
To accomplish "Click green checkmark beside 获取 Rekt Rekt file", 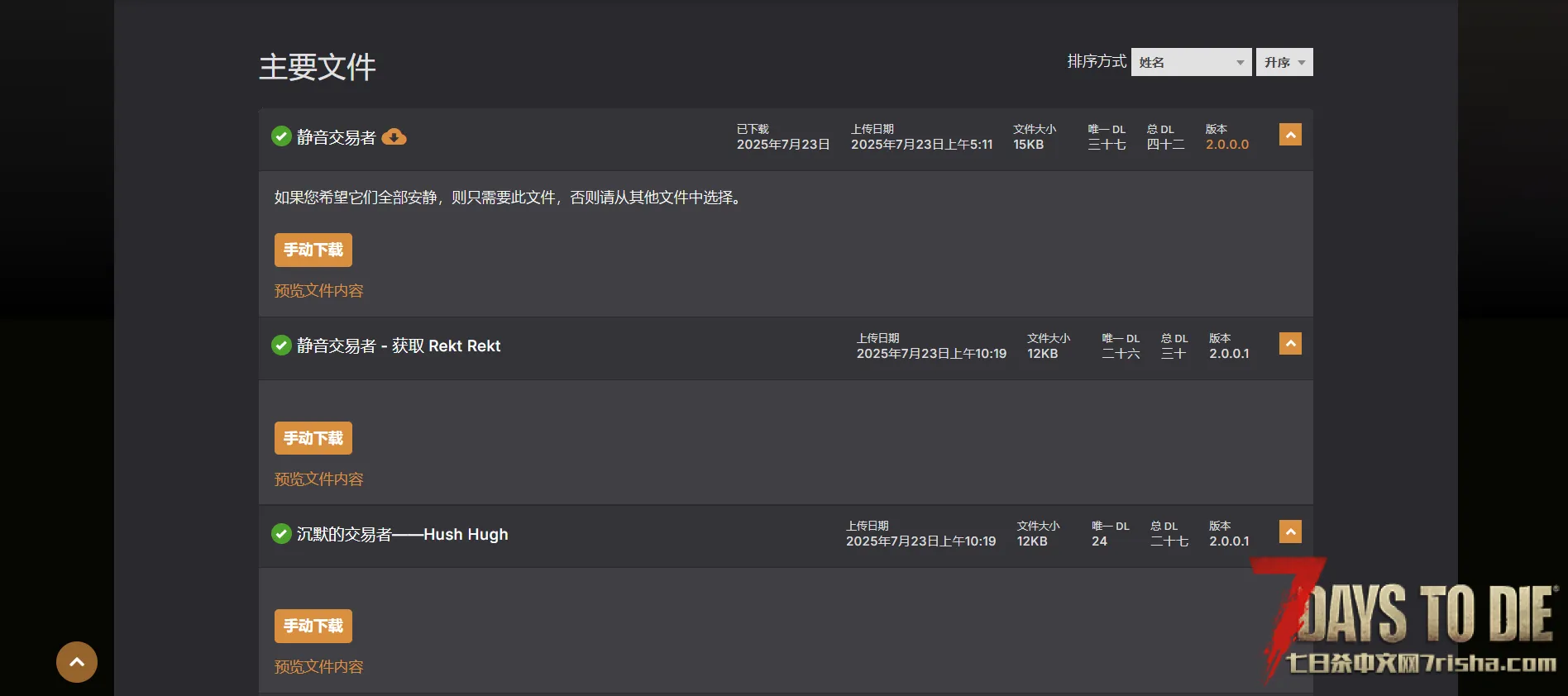I will [x=281, y=345].
